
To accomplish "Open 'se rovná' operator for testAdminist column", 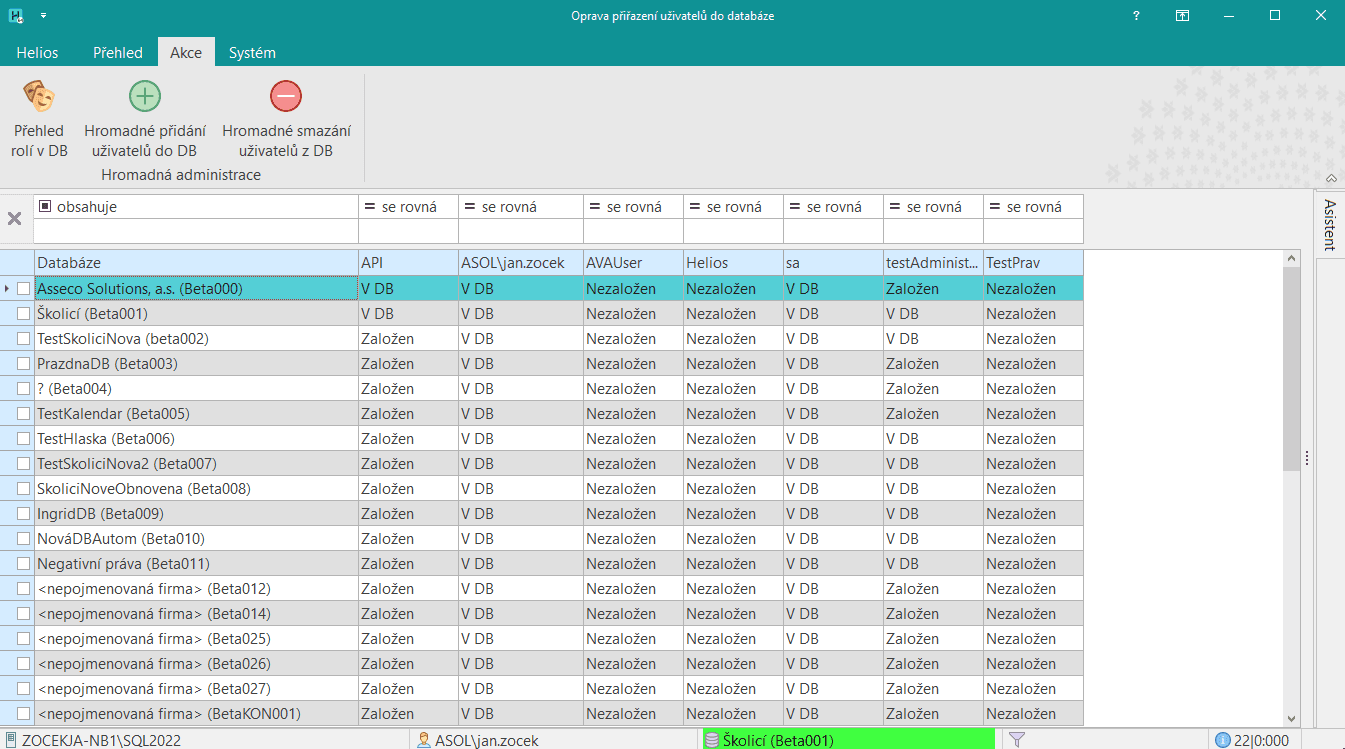I will pyautogui.click(x=933, y=207).
